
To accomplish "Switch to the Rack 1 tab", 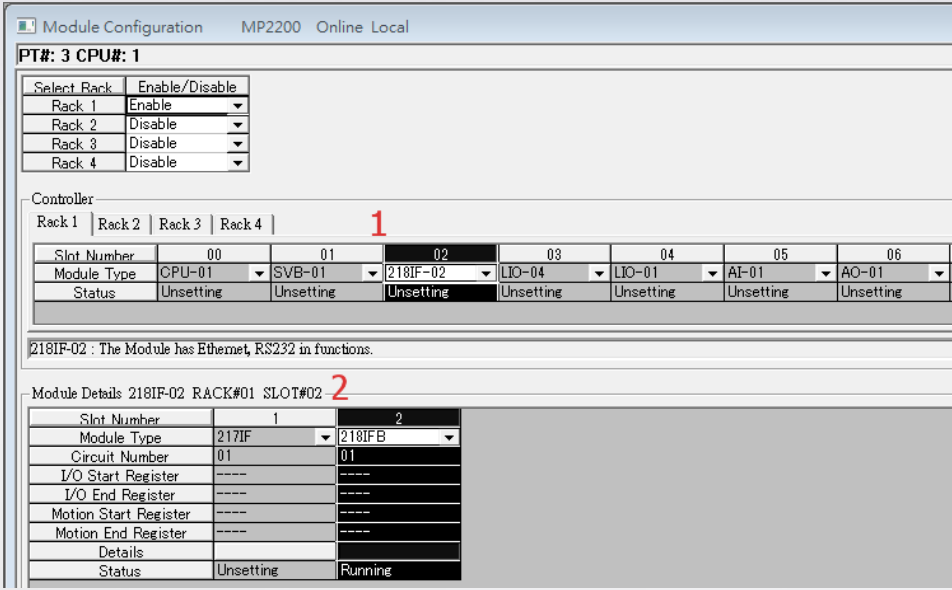I will pos(58,222).
